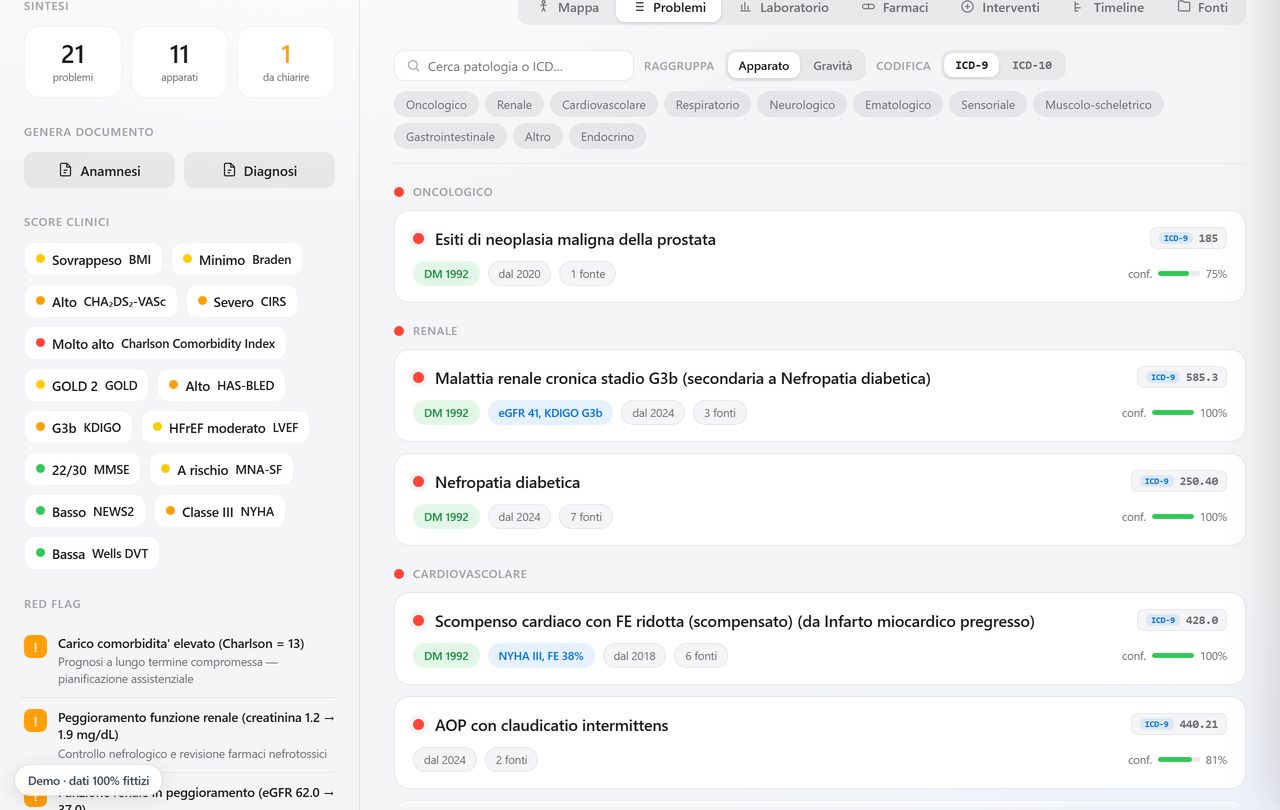The width and height of the screenshot is (1280, 810).
Task: Click the 75% confidence bar
Action: tap(1179, 274)
